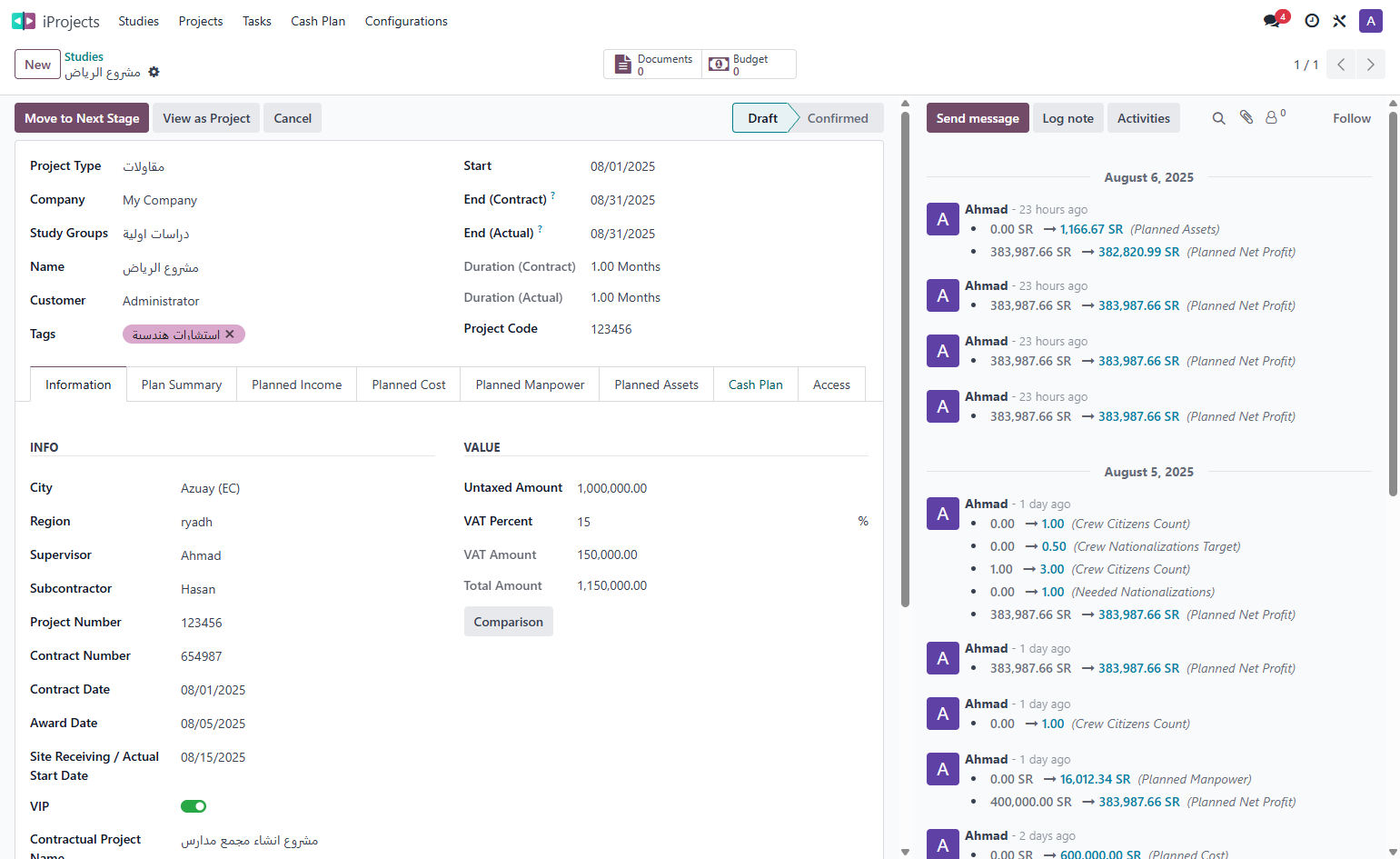The height and width of the screenshot is (859, 1400).
Task: Click Follow in the chatter
Action: 1352,118
